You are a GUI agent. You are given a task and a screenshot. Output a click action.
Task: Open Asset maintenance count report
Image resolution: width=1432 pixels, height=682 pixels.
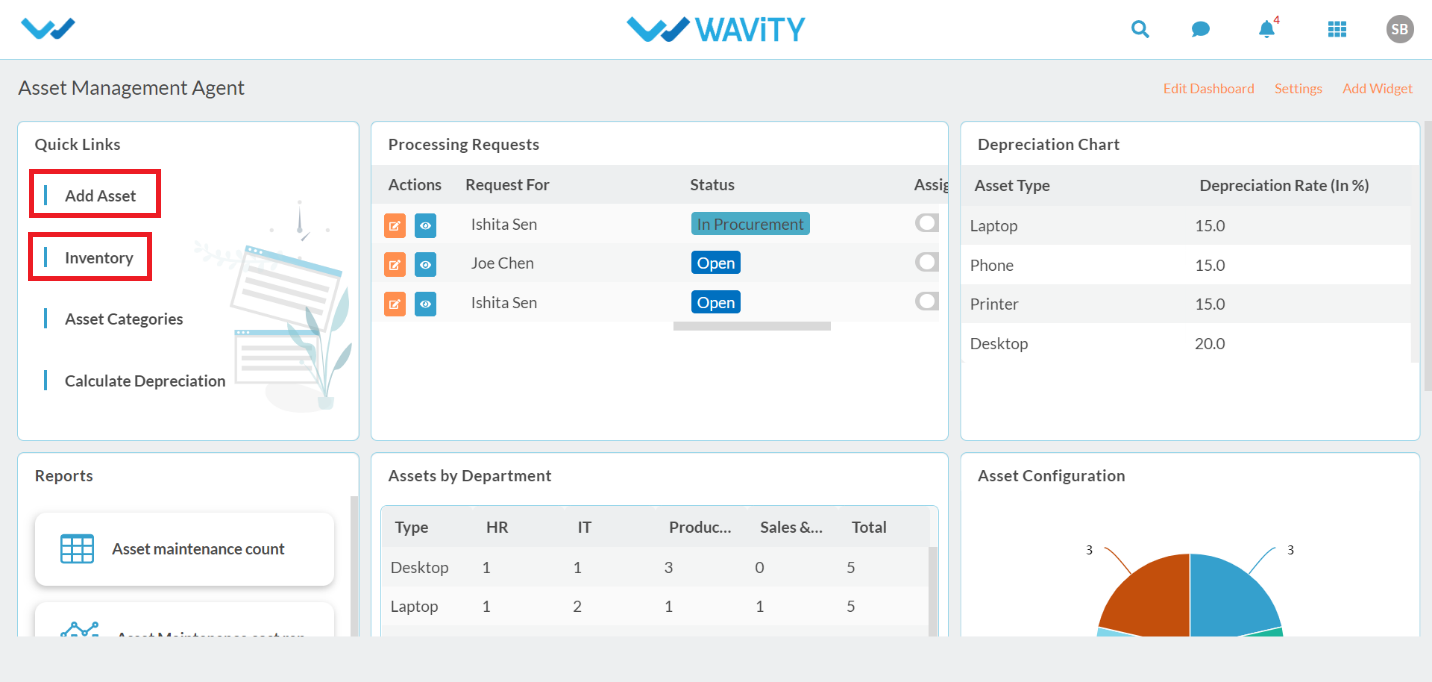tap(184, 549)
